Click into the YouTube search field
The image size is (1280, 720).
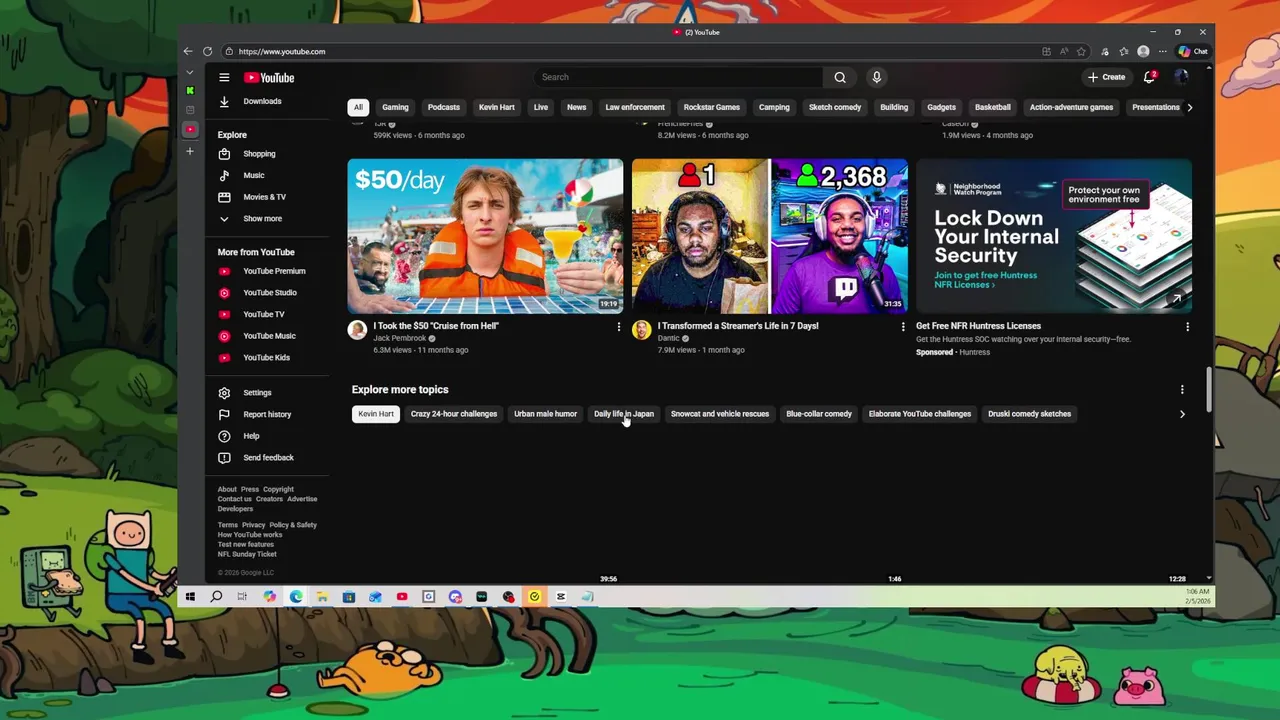[x=680, y=77]
